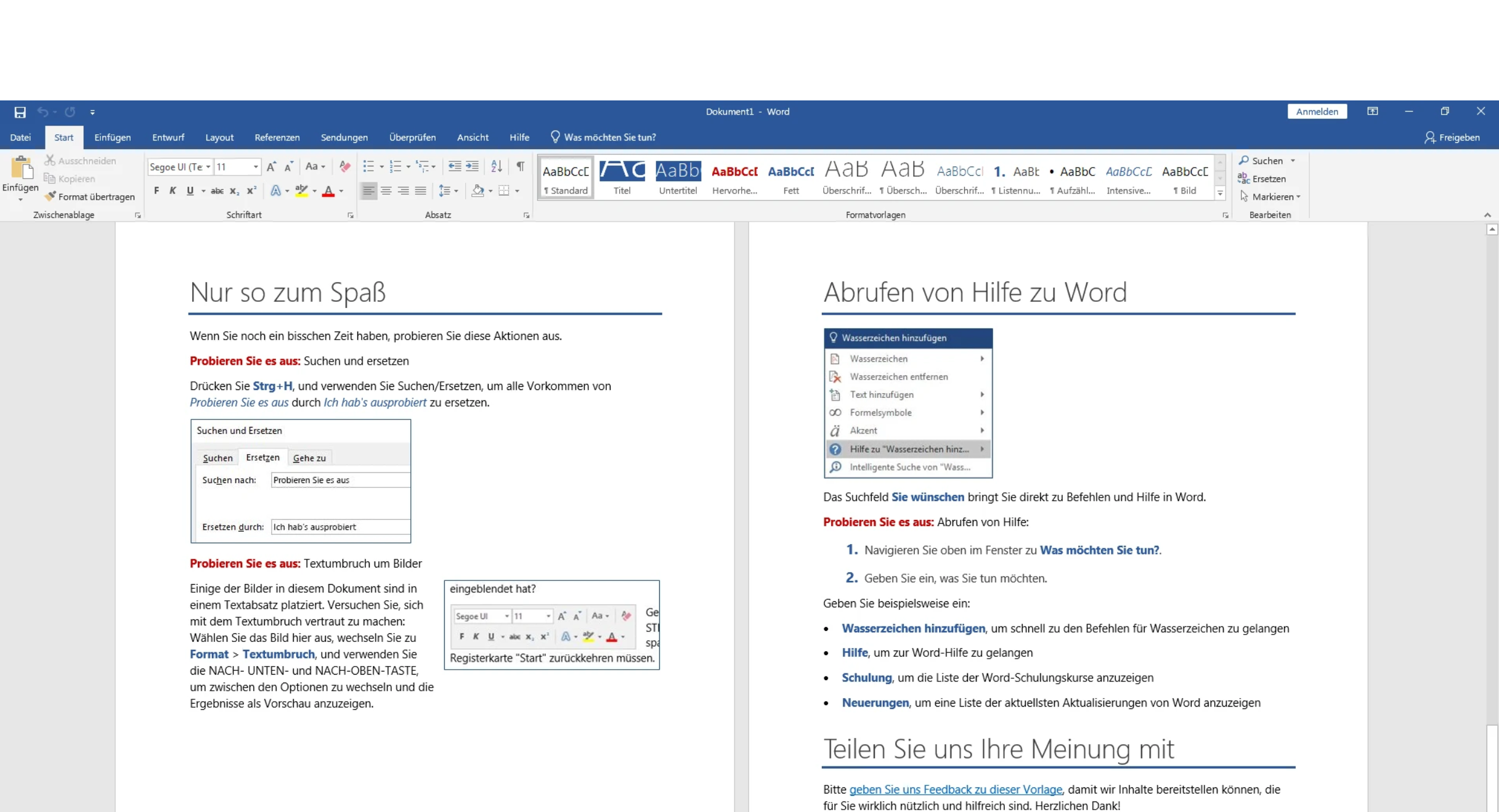Toggle paragraph marks display (¶)
The width and height of the screenshot is (1499, 812).
(521, 166)
